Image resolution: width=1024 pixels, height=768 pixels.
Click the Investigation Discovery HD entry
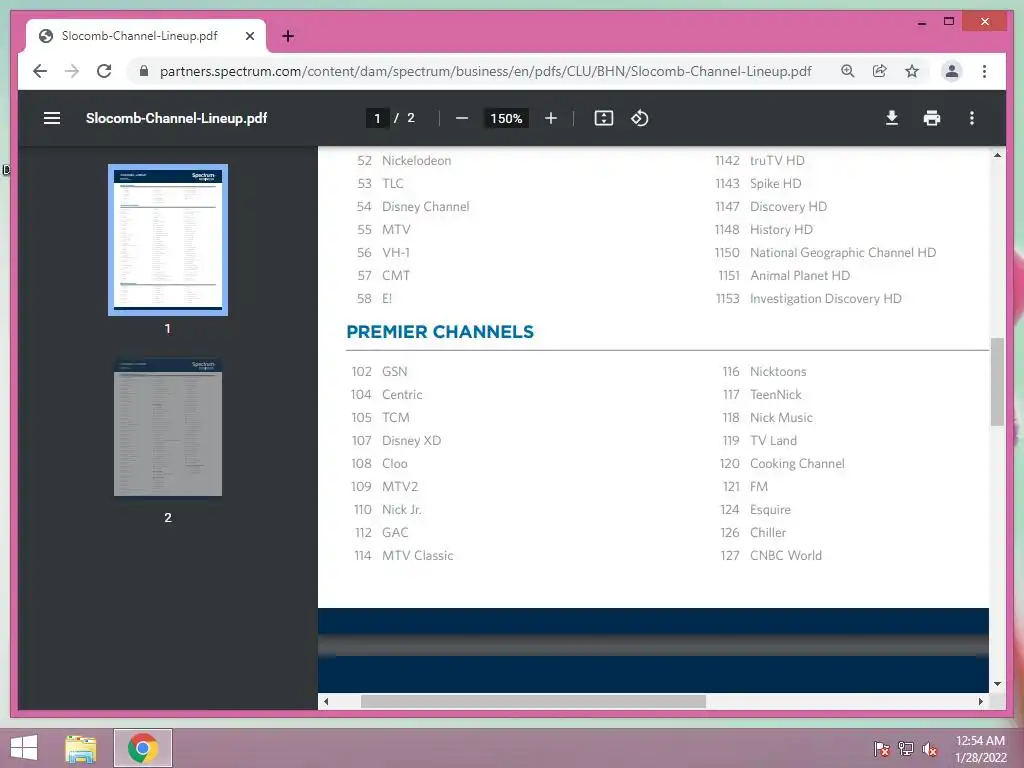[825, 298]
